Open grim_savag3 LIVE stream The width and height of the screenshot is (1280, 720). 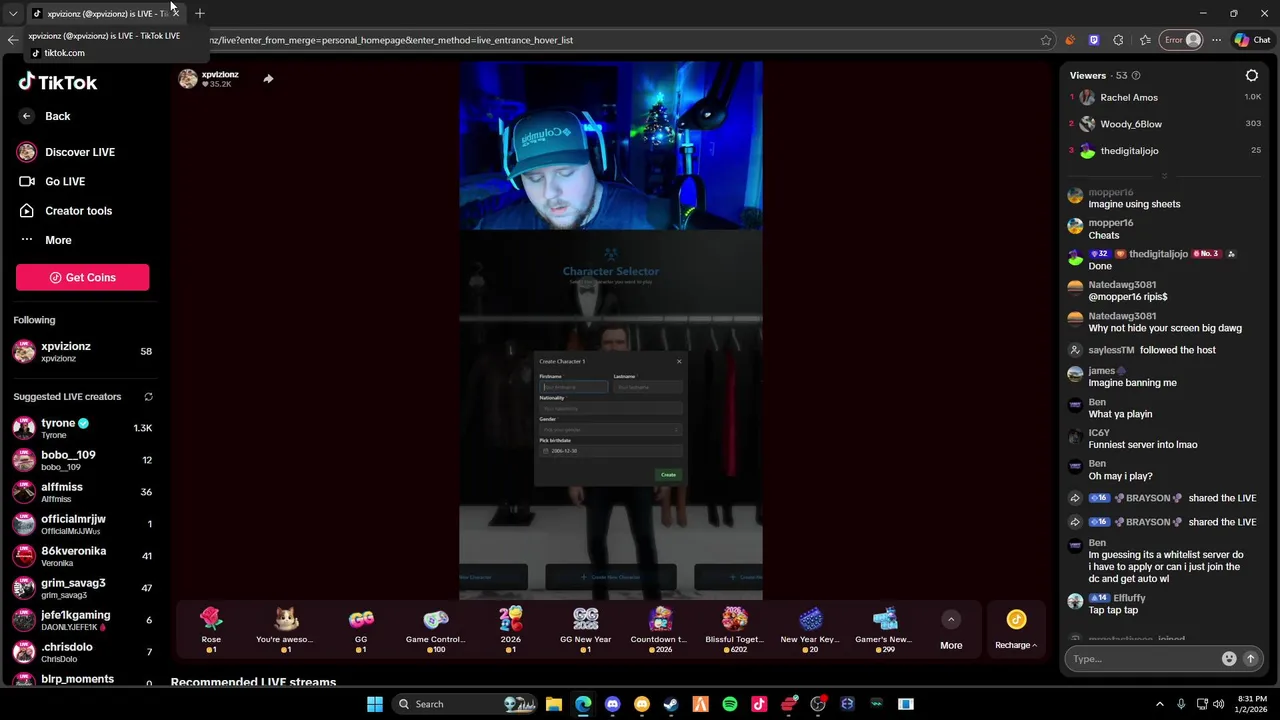point(82,588)
